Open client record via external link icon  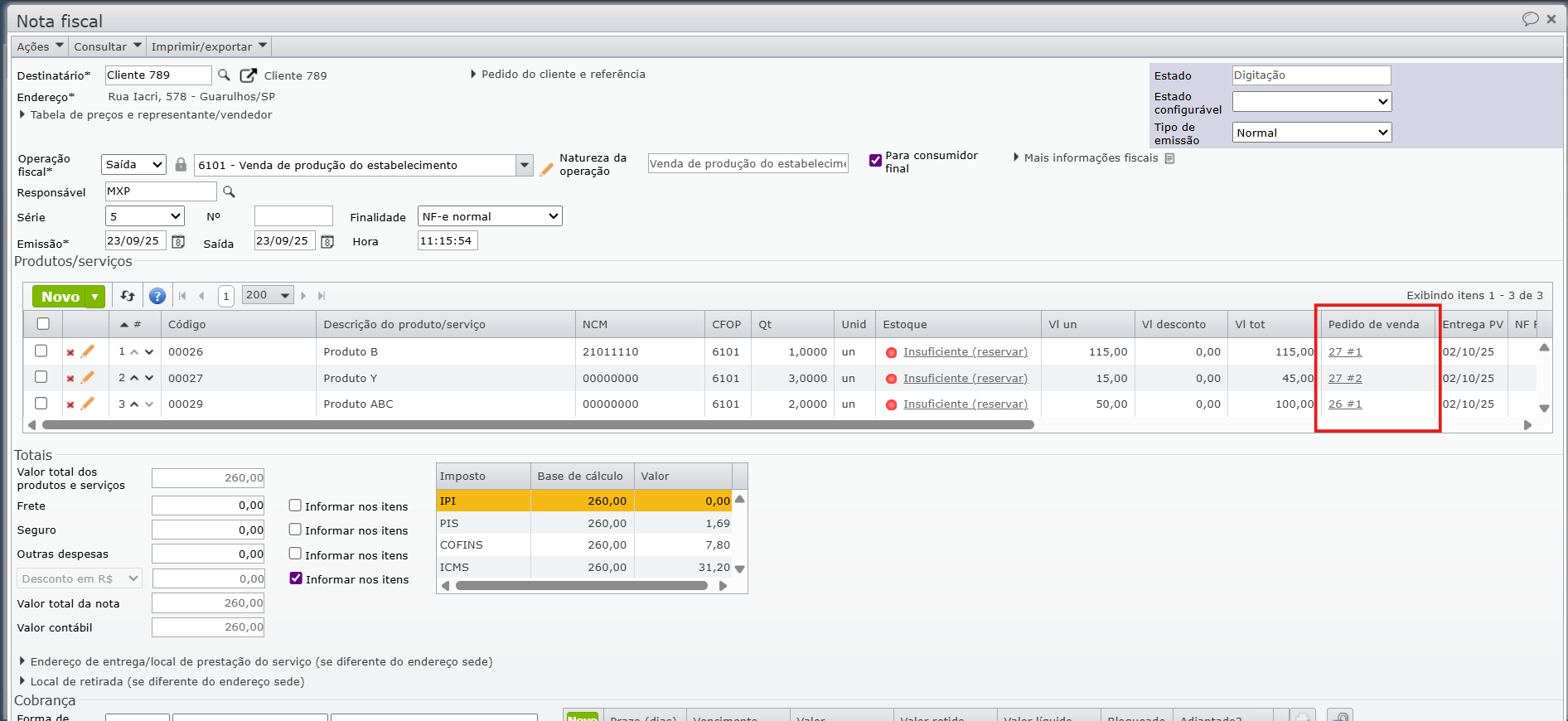248,75
